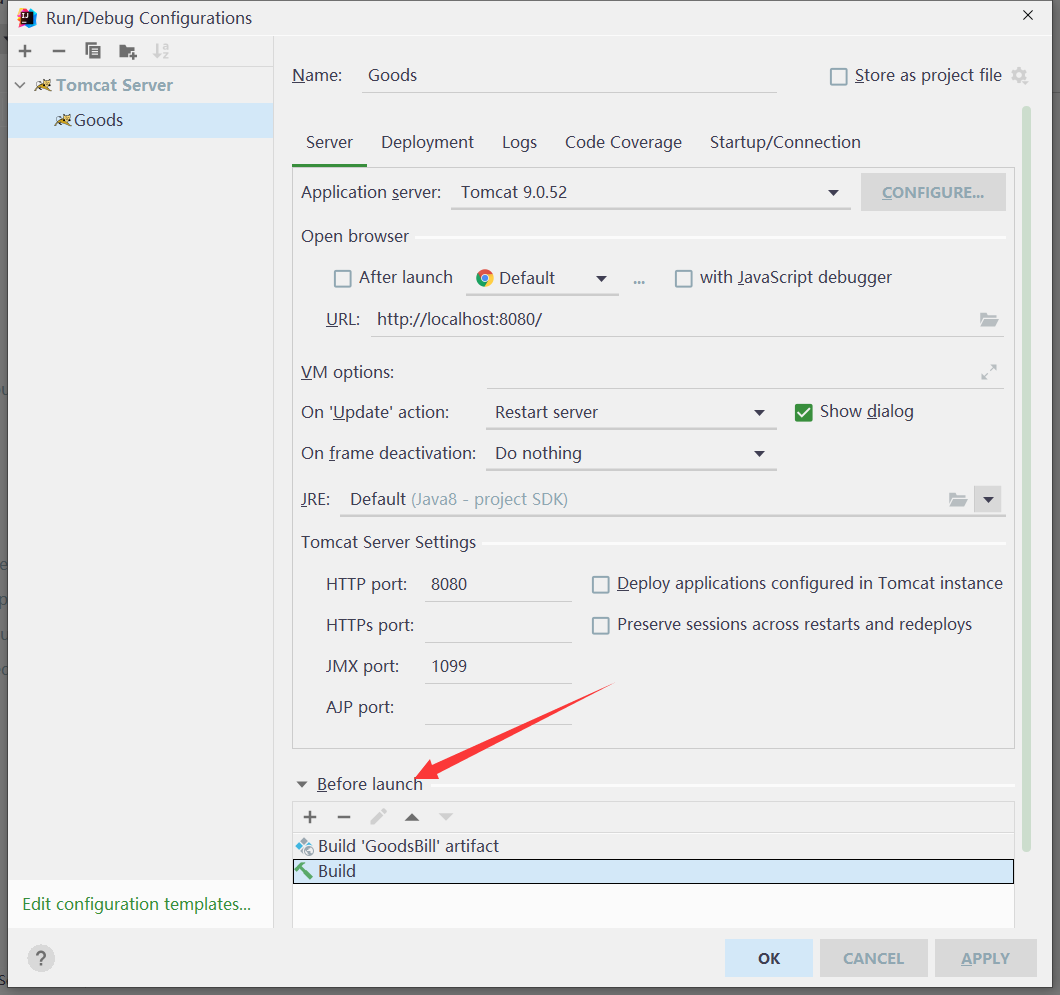The height and width of the screenshot is (995, 1060).
Task: Open the Code Coverage tab
Action: pyautogui.click(x=623, y=143)
